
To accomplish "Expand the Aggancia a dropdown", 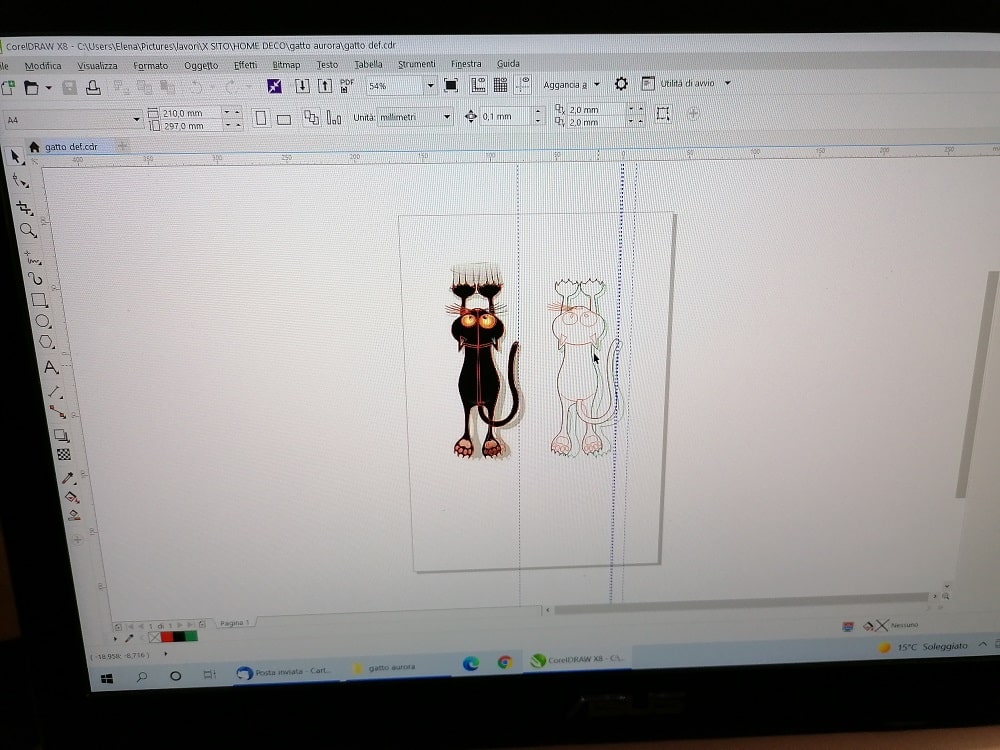I will [x=596, y=84].
